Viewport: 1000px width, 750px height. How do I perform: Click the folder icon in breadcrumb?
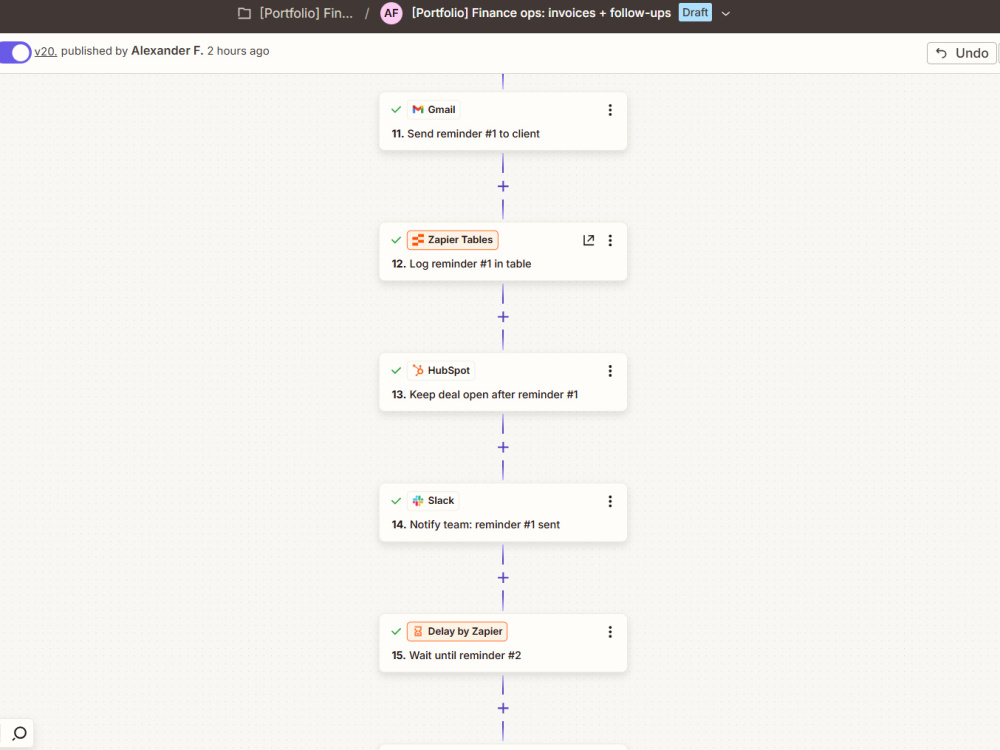pyautogui.click(x=244, y=13)
